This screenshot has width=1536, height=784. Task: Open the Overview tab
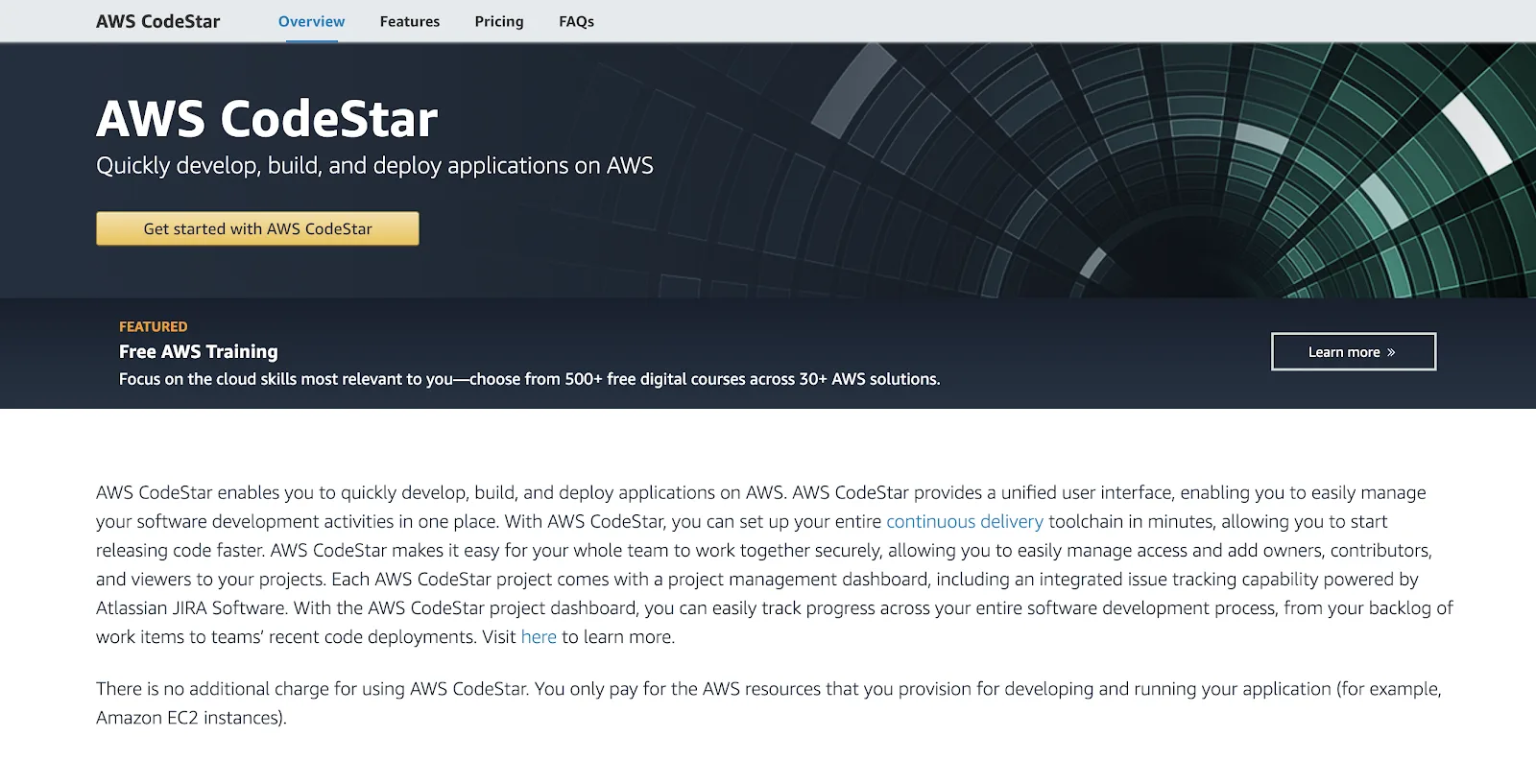click(x=311, y=21)
